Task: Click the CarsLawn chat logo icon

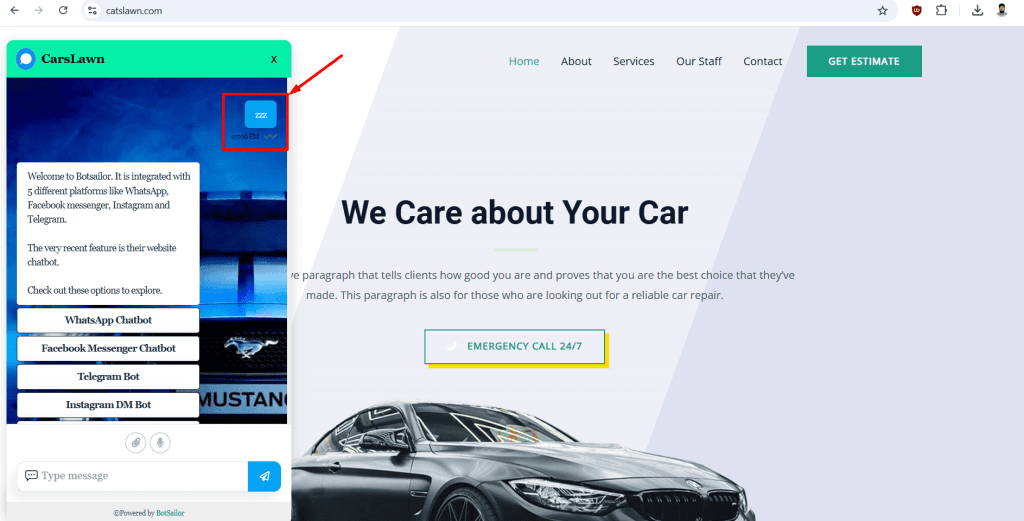Action: coord(26,59)
